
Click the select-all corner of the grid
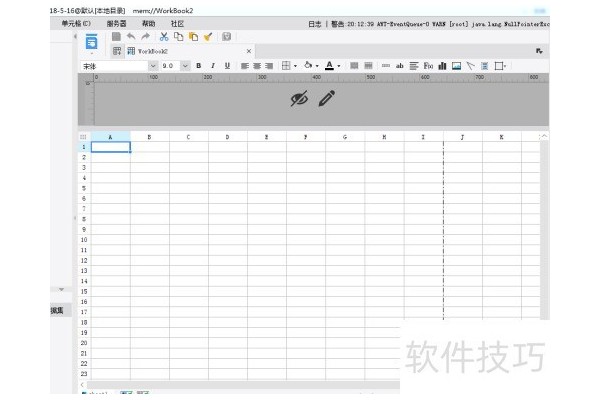pyautogui.click(x=84, y=137)
